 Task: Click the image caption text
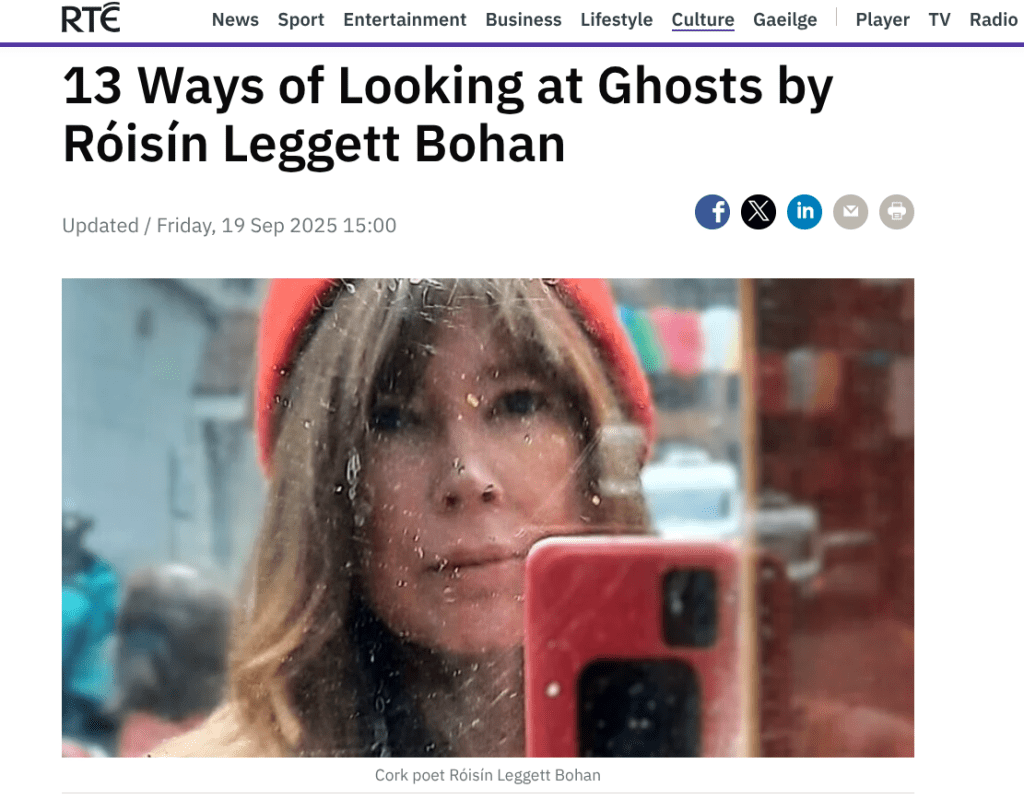[488, 775]
